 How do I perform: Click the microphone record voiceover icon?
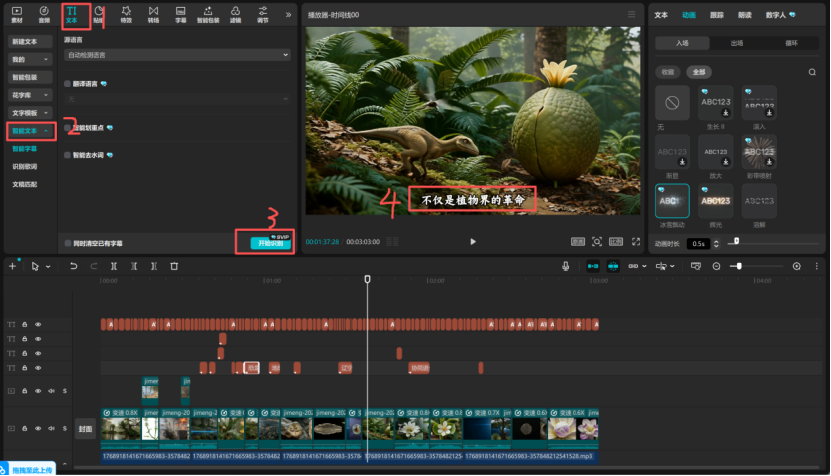tap(566, 266)
